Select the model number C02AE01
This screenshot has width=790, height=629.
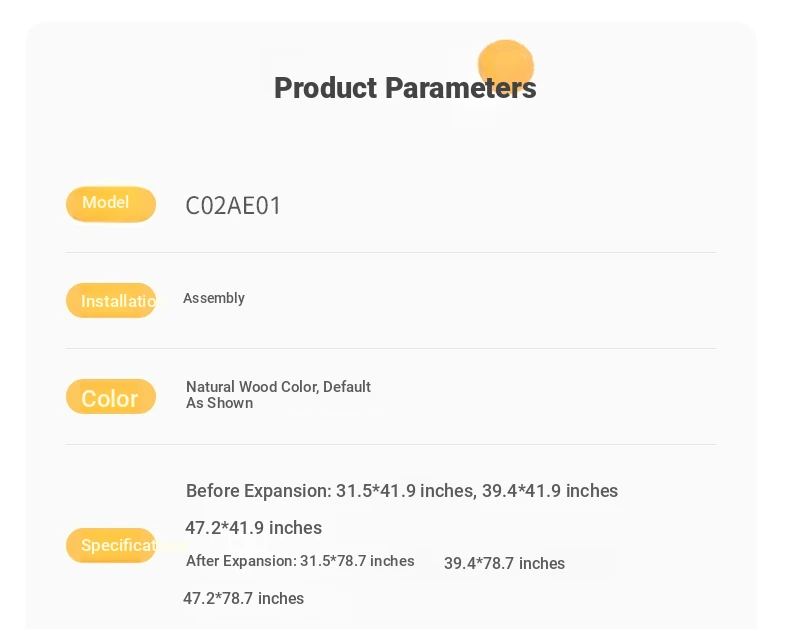(x=233, y=206)
